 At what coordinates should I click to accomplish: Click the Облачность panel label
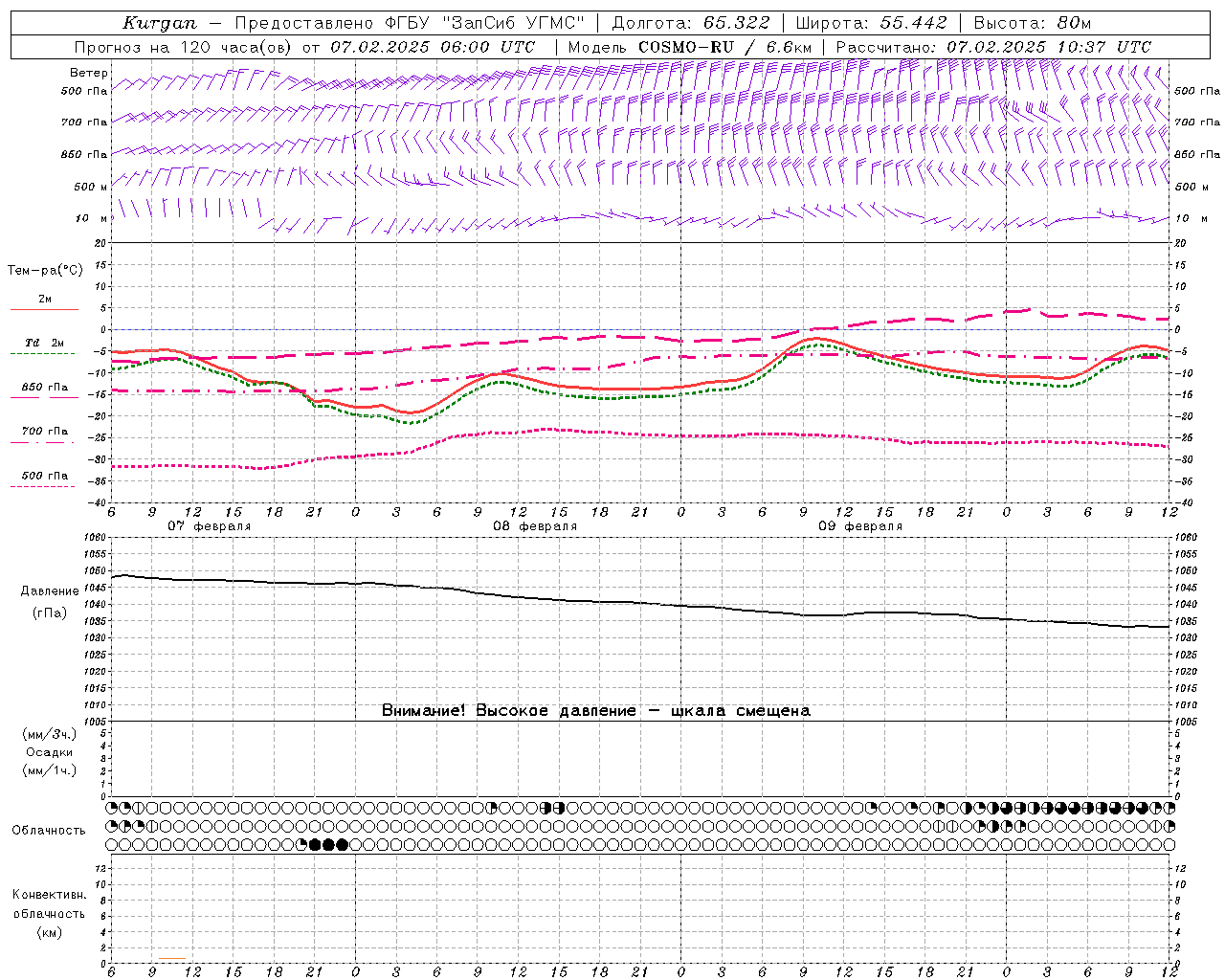(x=49, y=831)
